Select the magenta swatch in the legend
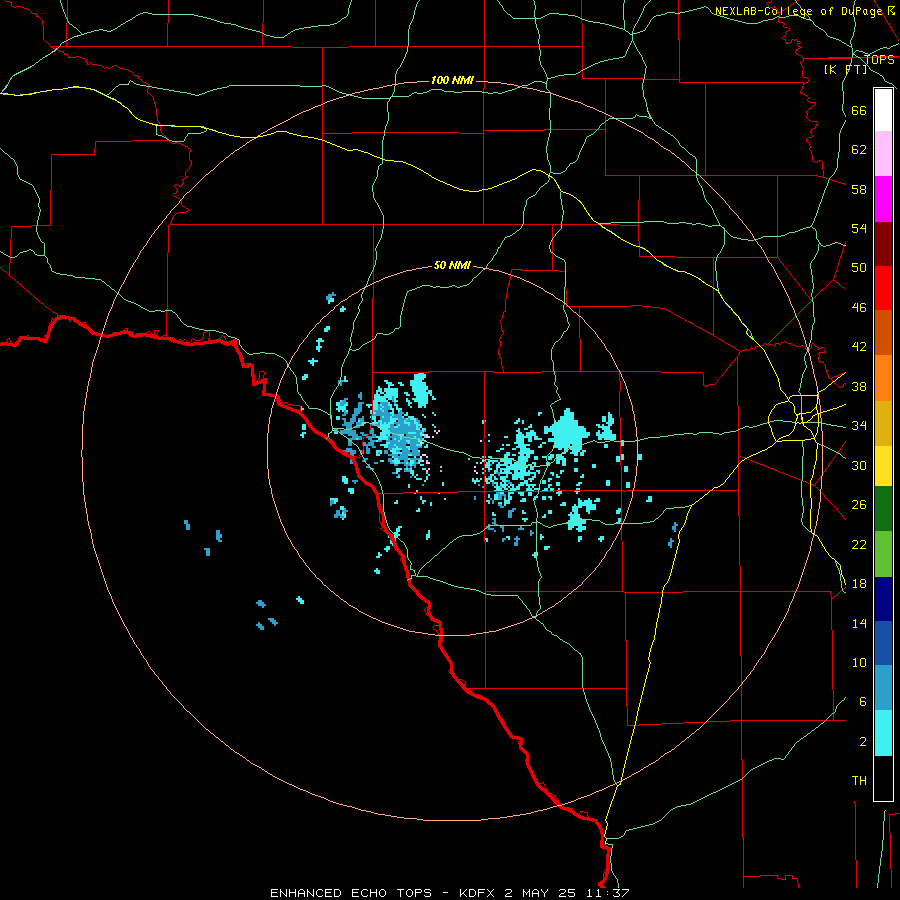Image resolution: width=900 pixels, height=900 pixels. pyautogui.click(x=883, y=199)
